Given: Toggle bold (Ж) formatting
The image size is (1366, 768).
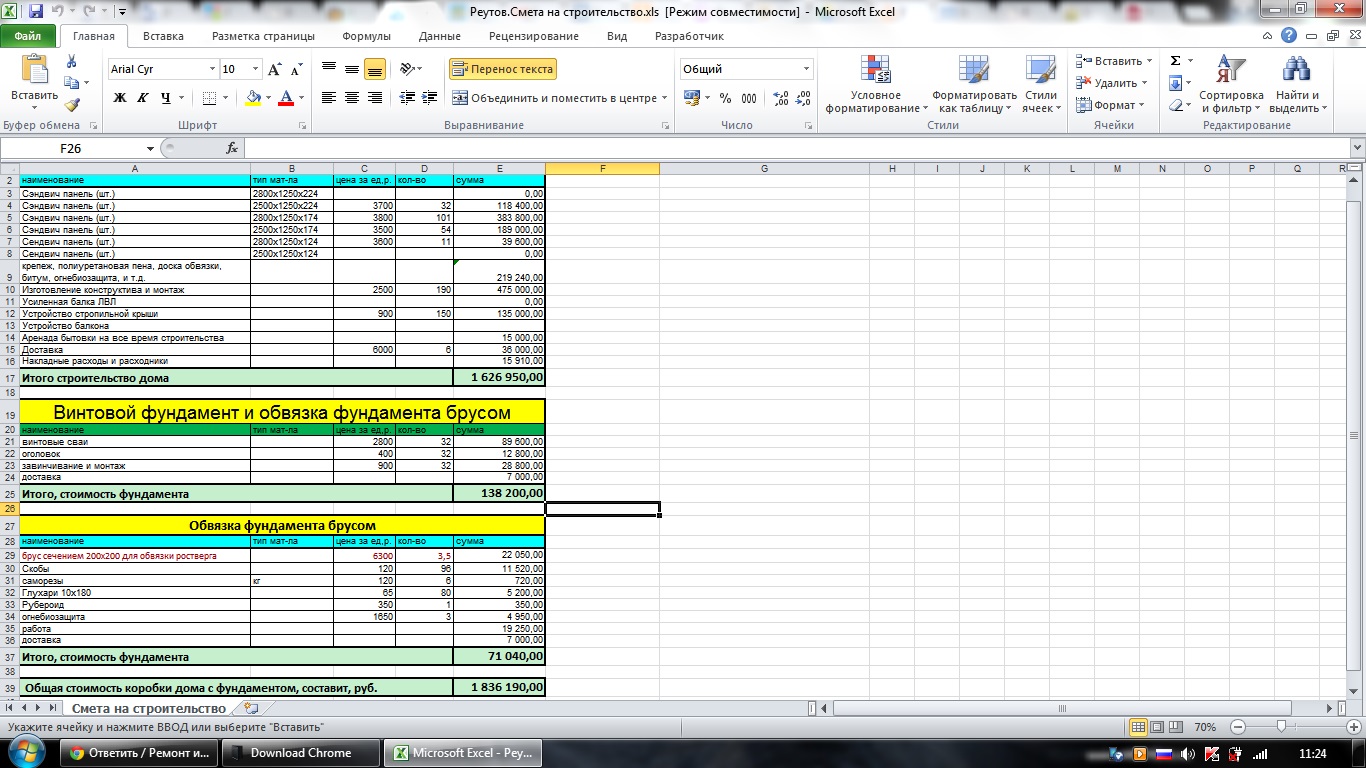Looking at the screenshot, I should tap(120, 98).
